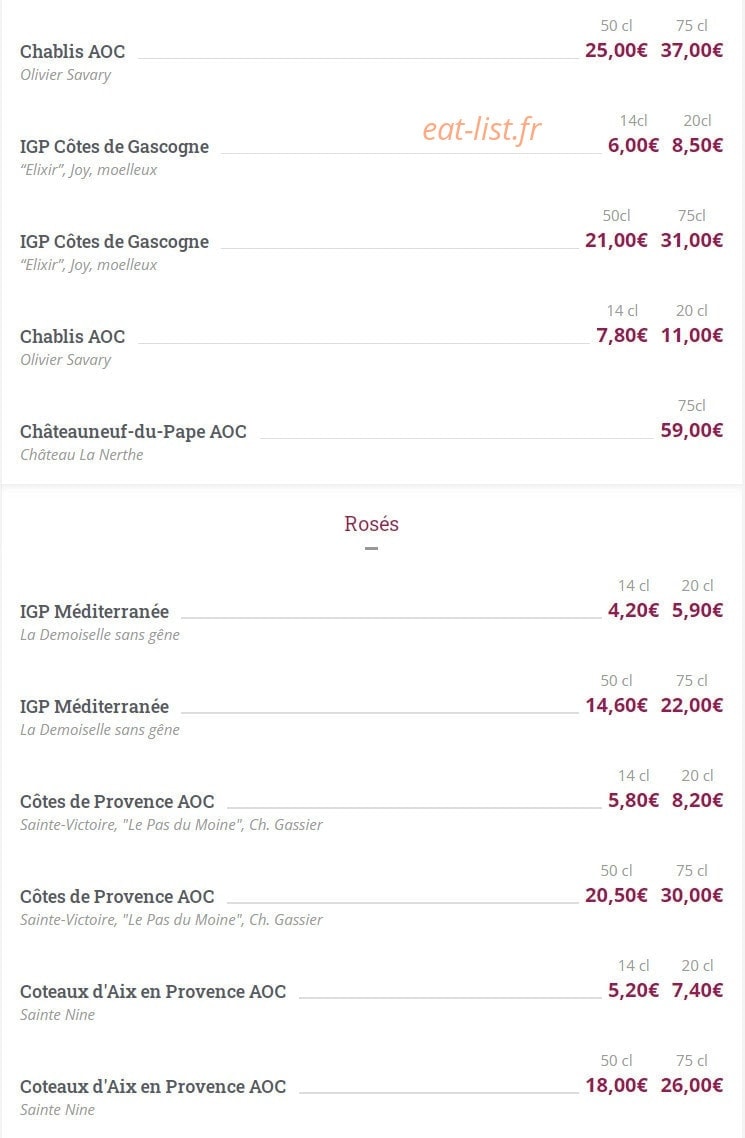Select Côtes de Provence 8,20€ price
745x1138 pixels.
697,801
